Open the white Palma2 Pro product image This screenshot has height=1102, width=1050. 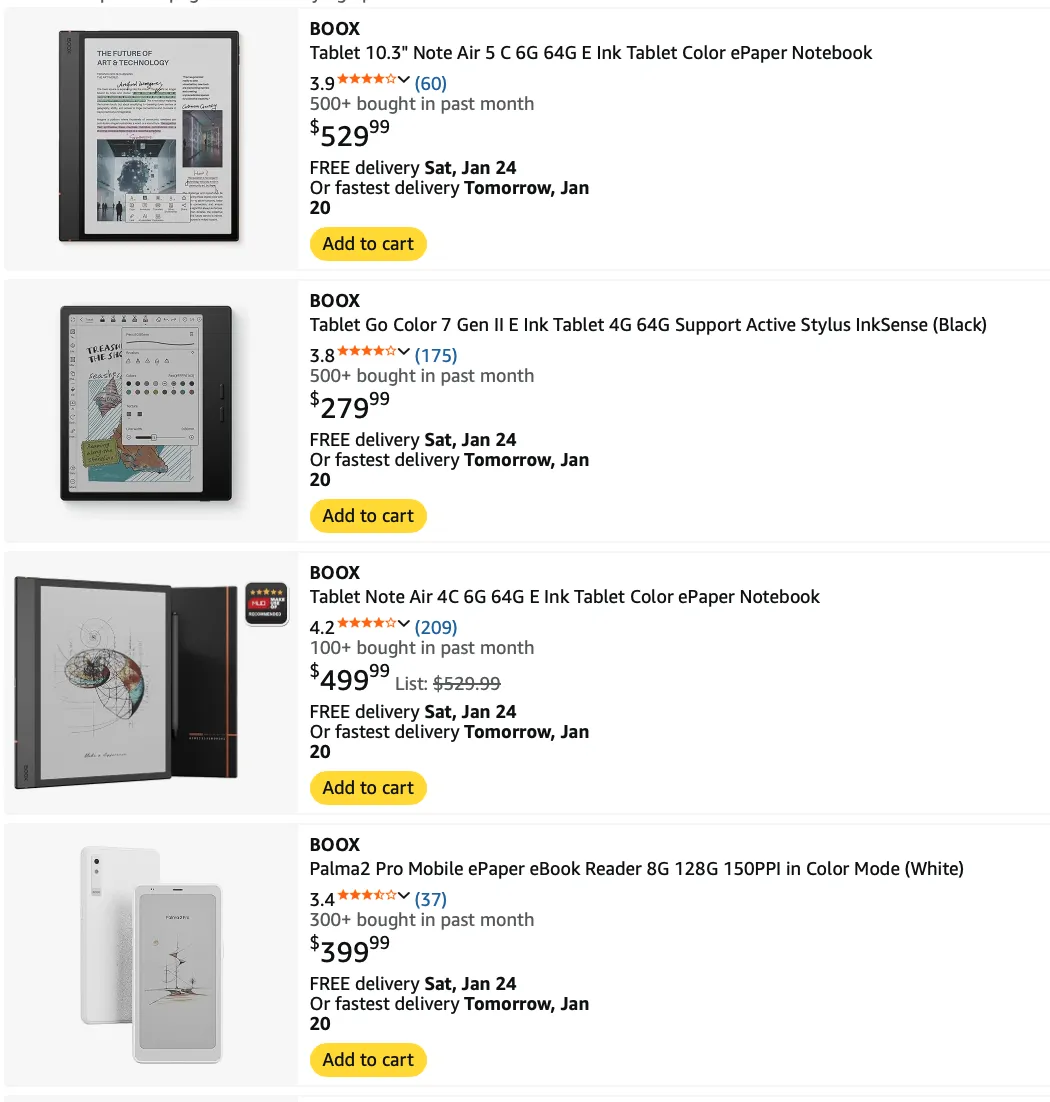151,954
